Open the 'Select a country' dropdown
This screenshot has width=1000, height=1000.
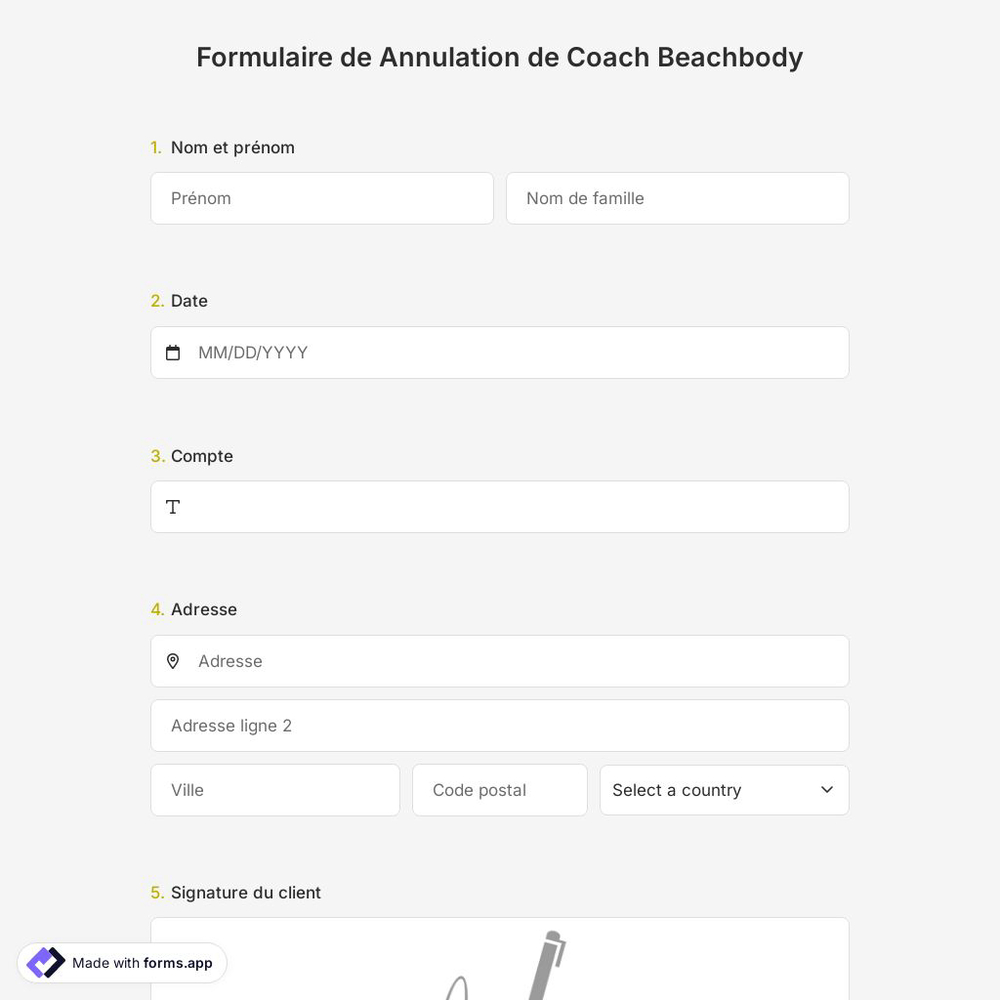724,790
